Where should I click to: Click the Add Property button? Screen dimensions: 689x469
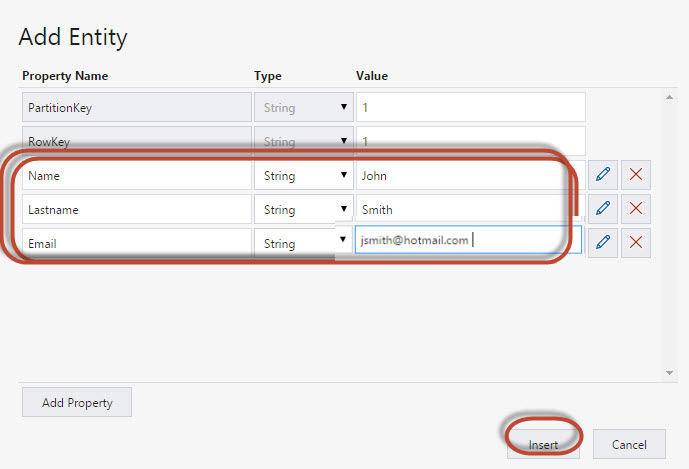click(x=77, y=402)
